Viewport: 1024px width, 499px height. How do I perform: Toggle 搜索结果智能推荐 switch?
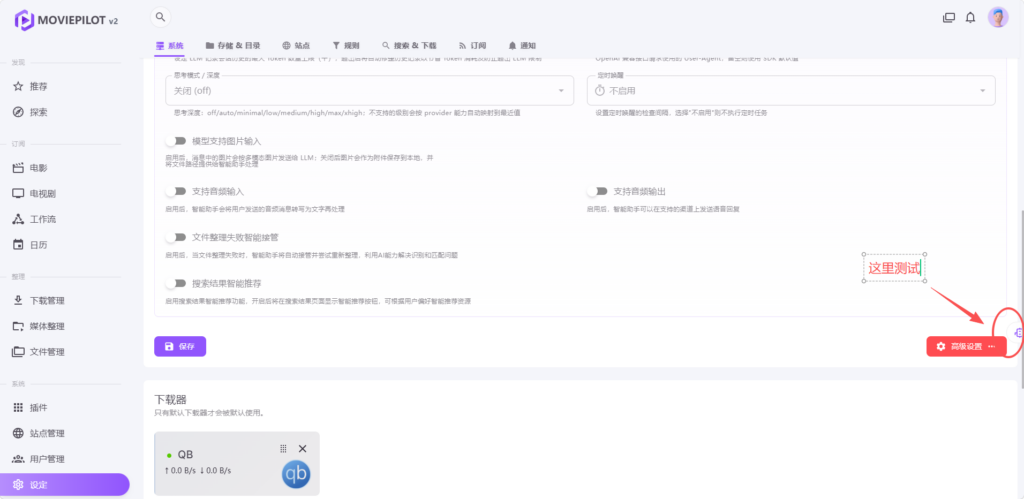(x=176, y=283)
